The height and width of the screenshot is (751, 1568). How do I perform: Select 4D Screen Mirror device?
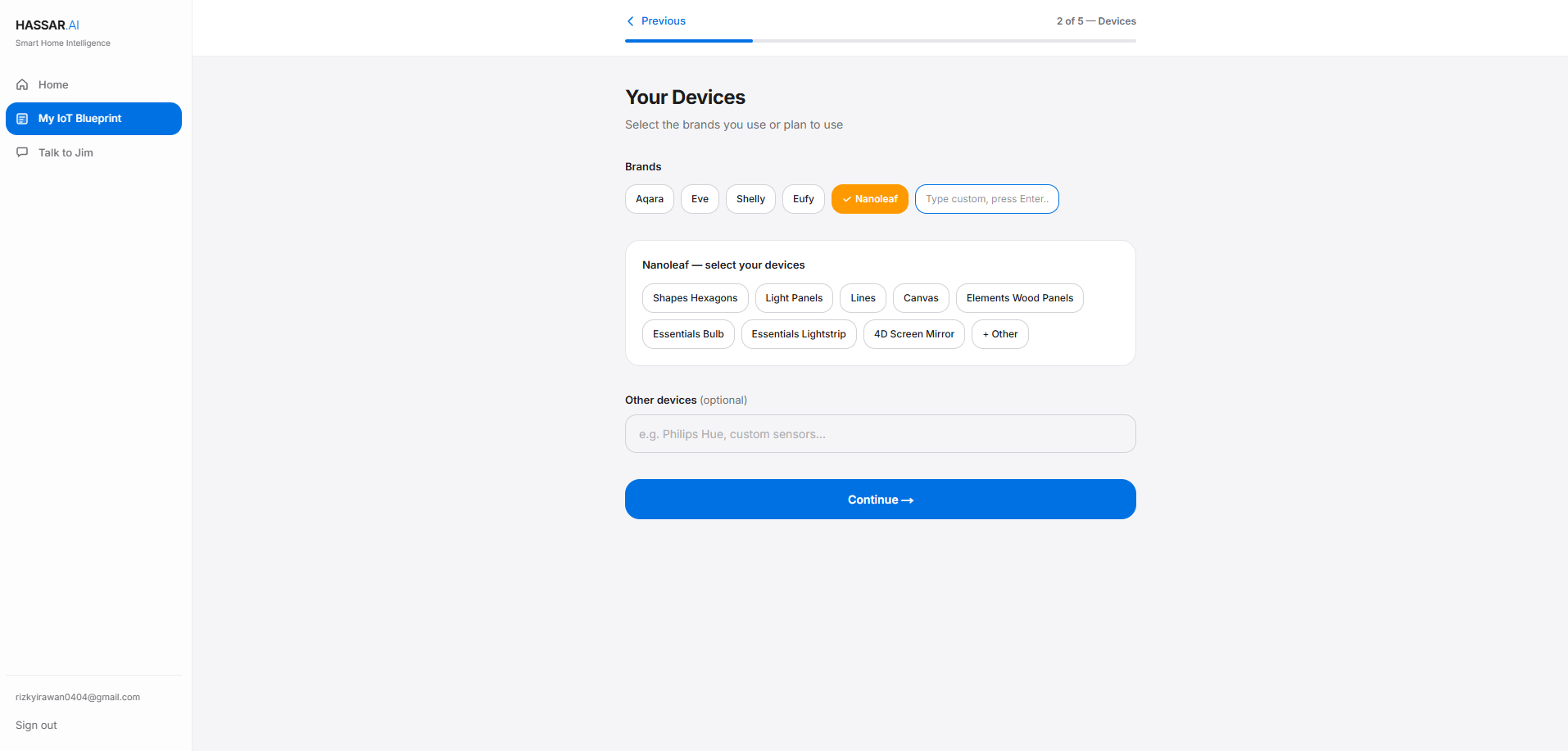coord(914,334)
